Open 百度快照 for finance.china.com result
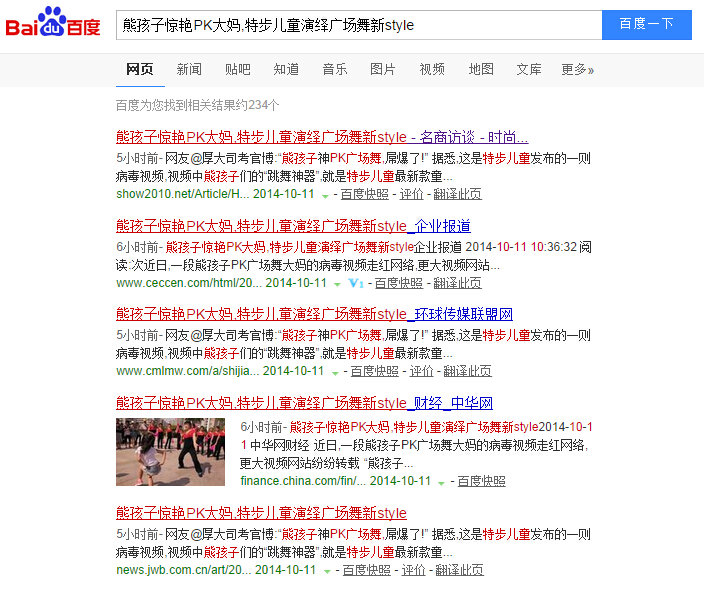Image resolution: width=704 pixels, height=589 pixels. (481, 481)
